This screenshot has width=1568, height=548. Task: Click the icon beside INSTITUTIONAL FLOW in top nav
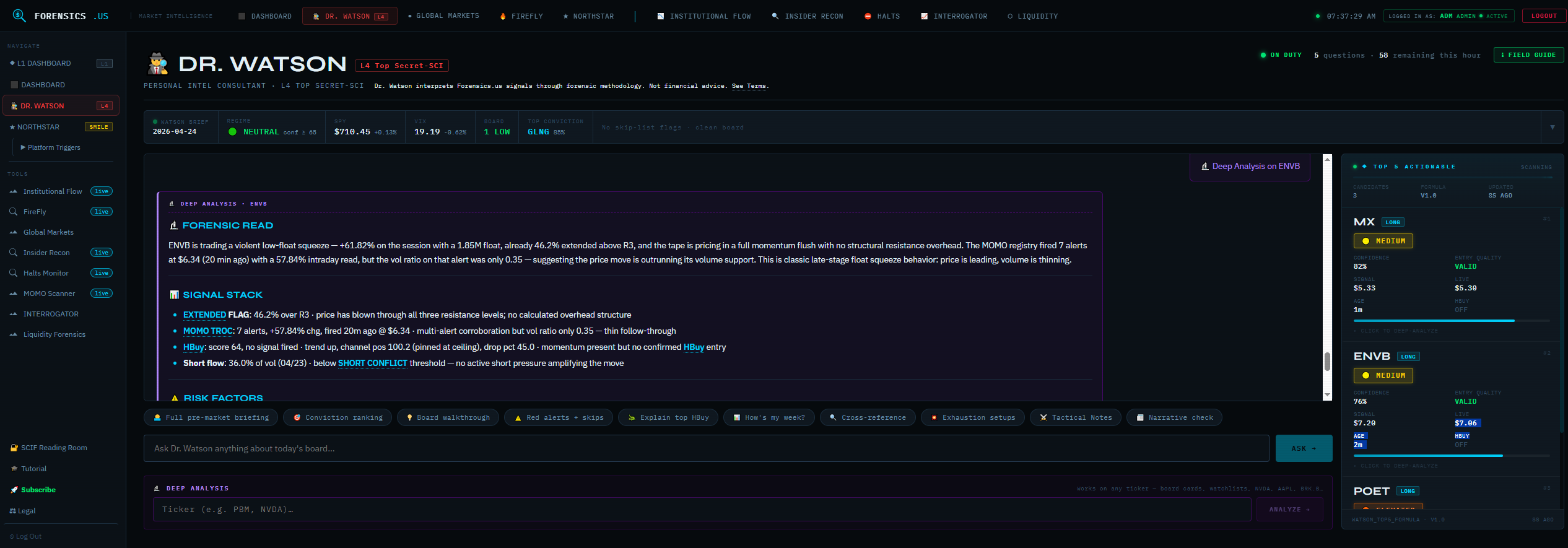point(661,17)
